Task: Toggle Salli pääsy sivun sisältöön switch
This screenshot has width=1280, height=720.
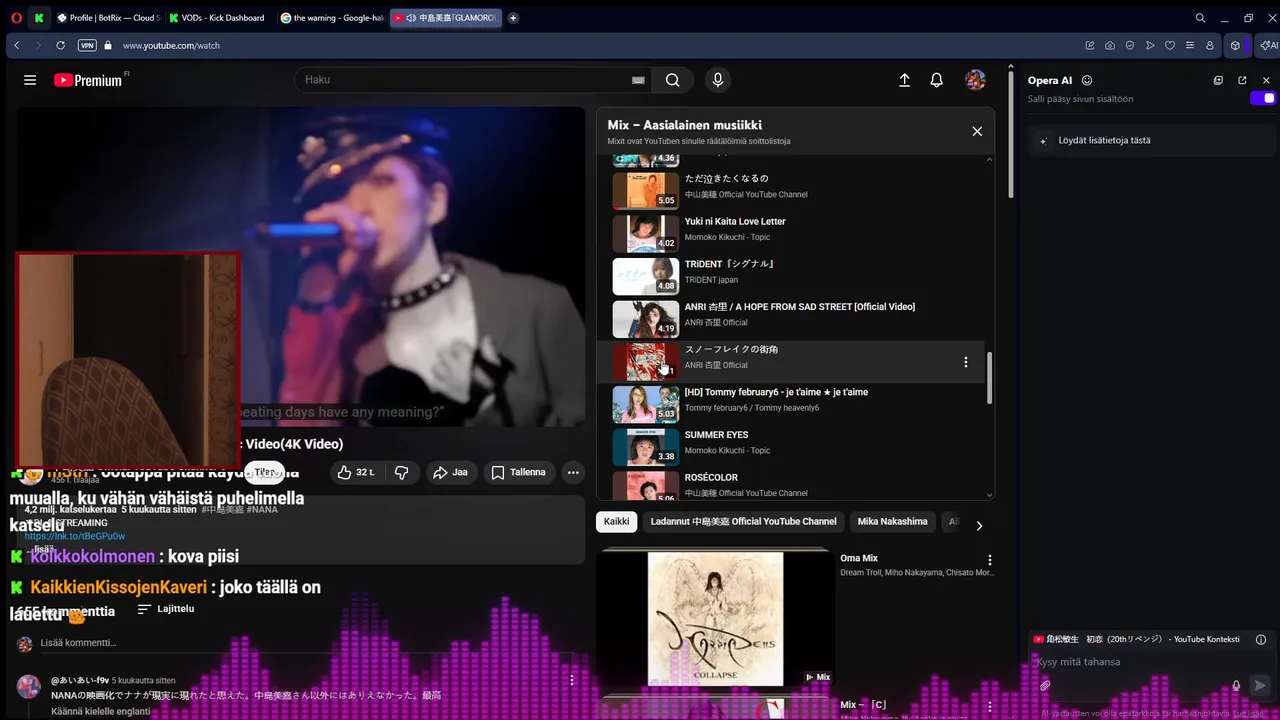Action: tap(1263, 98)
